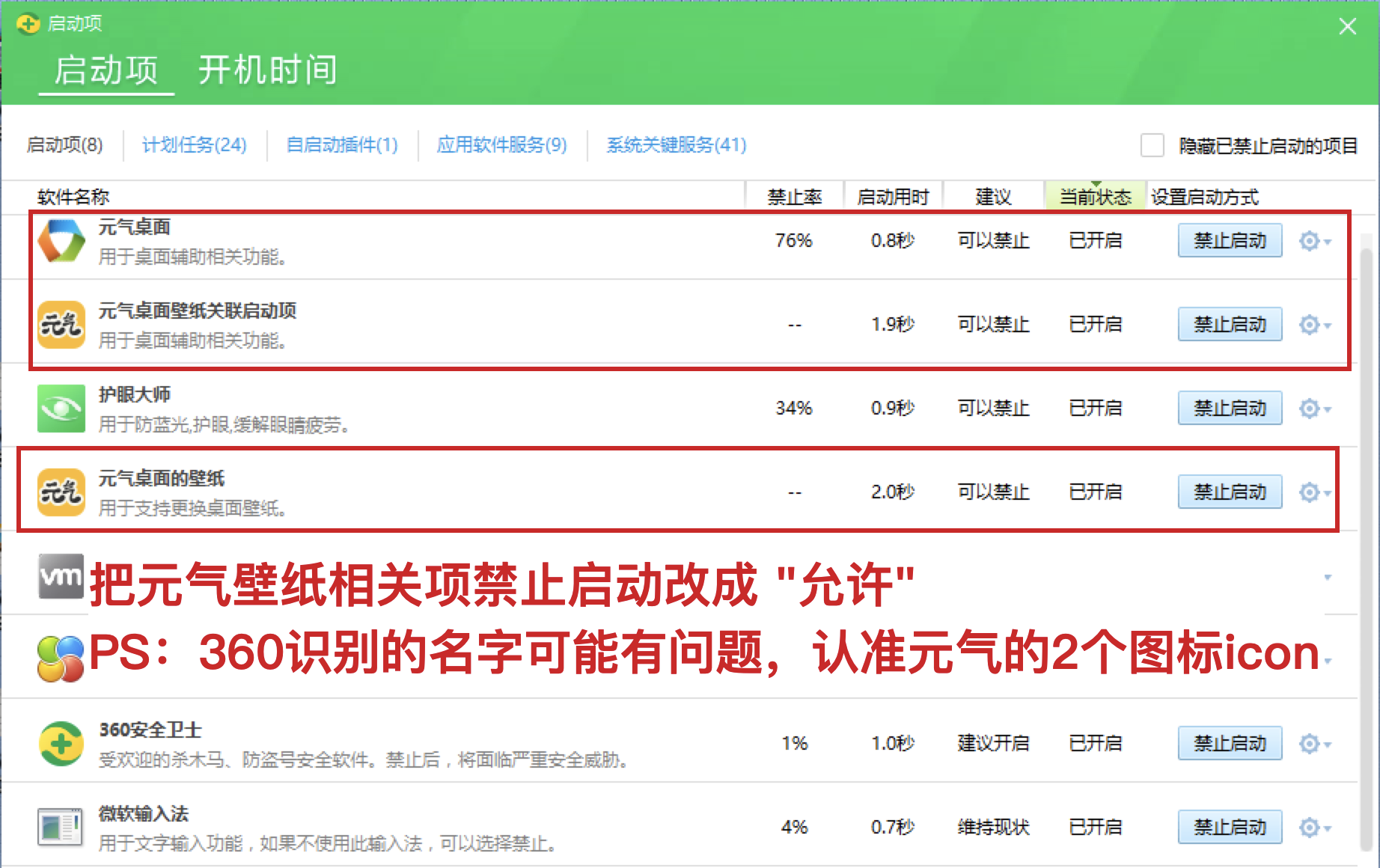The width and height of the screenshot is (1380, 868).
Task: Click 维持现状 in 微软输入法 row
Action: [994, 828]
